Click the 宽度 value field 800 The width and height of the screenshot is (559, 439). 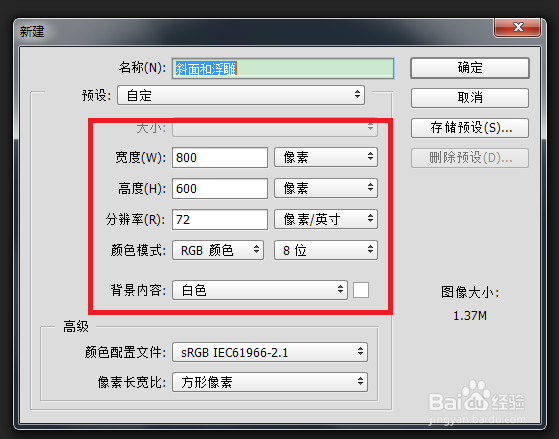click(220, 157)
